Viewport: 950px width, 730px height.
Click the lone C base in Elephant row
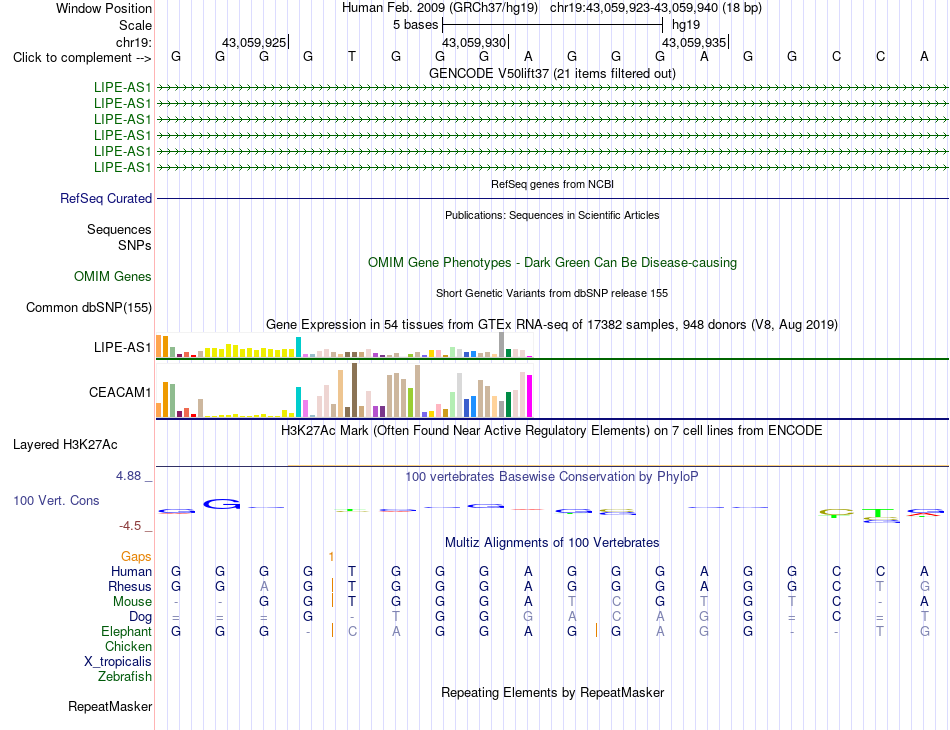(x=352, y=631)
